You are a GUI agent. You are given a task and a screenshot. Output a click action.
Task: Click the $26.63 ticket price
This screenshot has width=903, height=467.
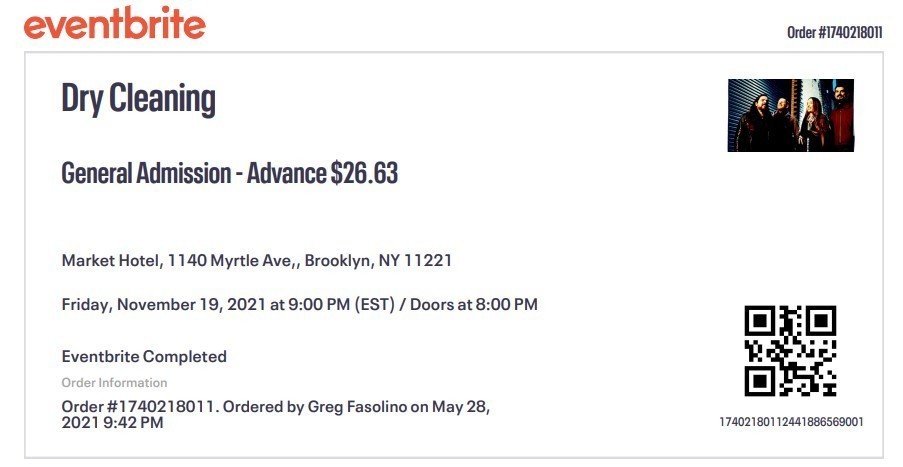click(364, 173)
